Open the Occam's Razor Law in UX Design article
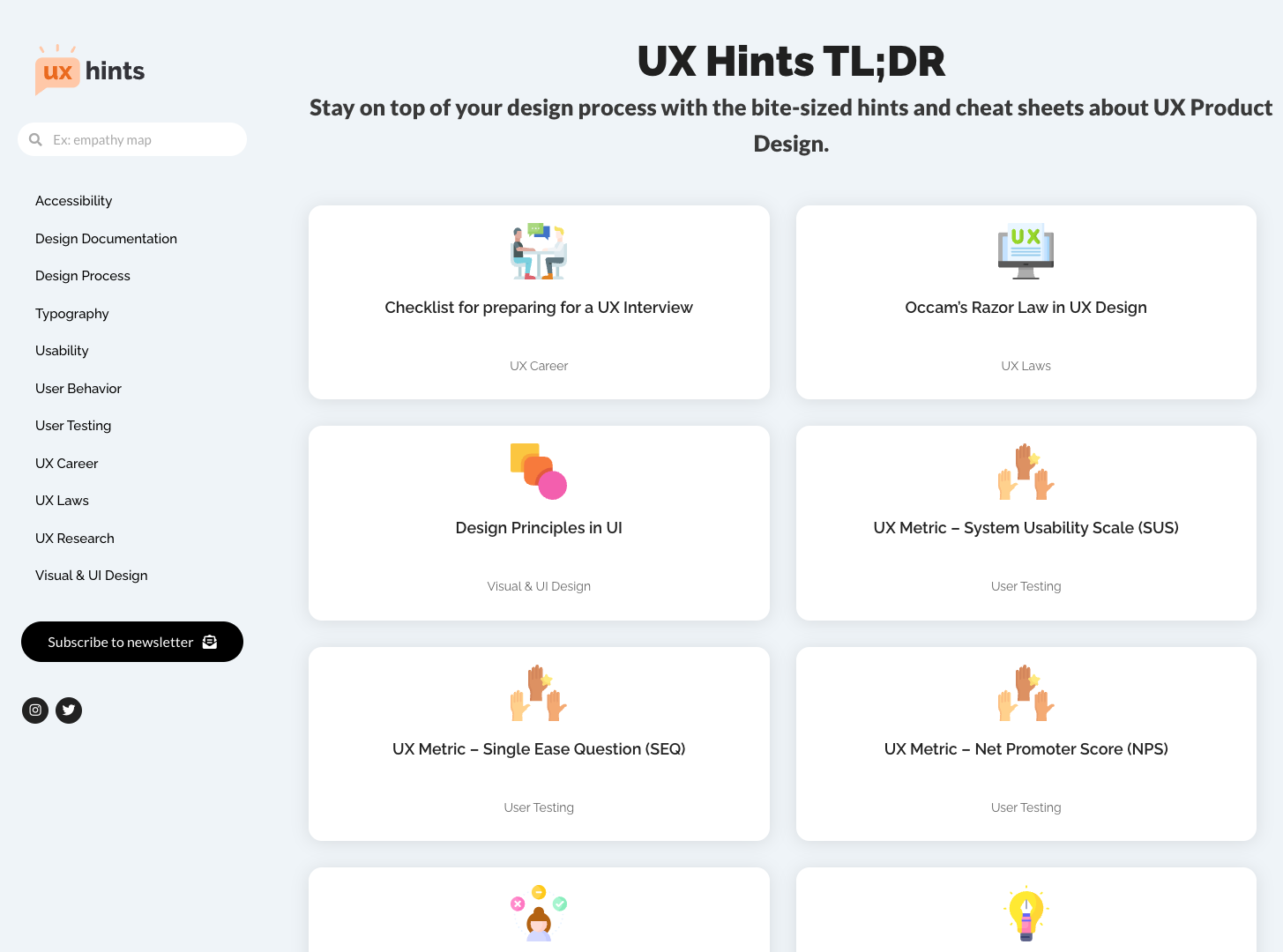This screenshot has height=952, width=1283. [1026, 307]
